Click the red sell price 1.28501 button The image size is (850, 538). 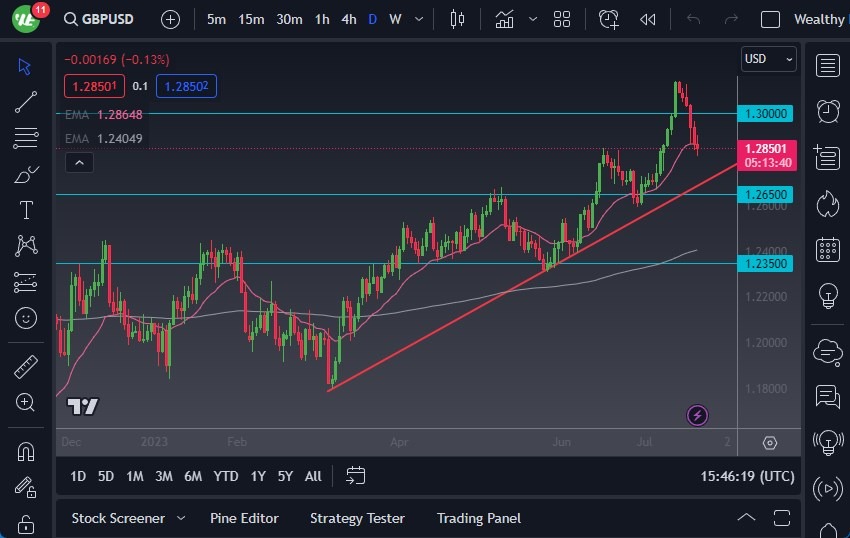(x=95, y=86)
